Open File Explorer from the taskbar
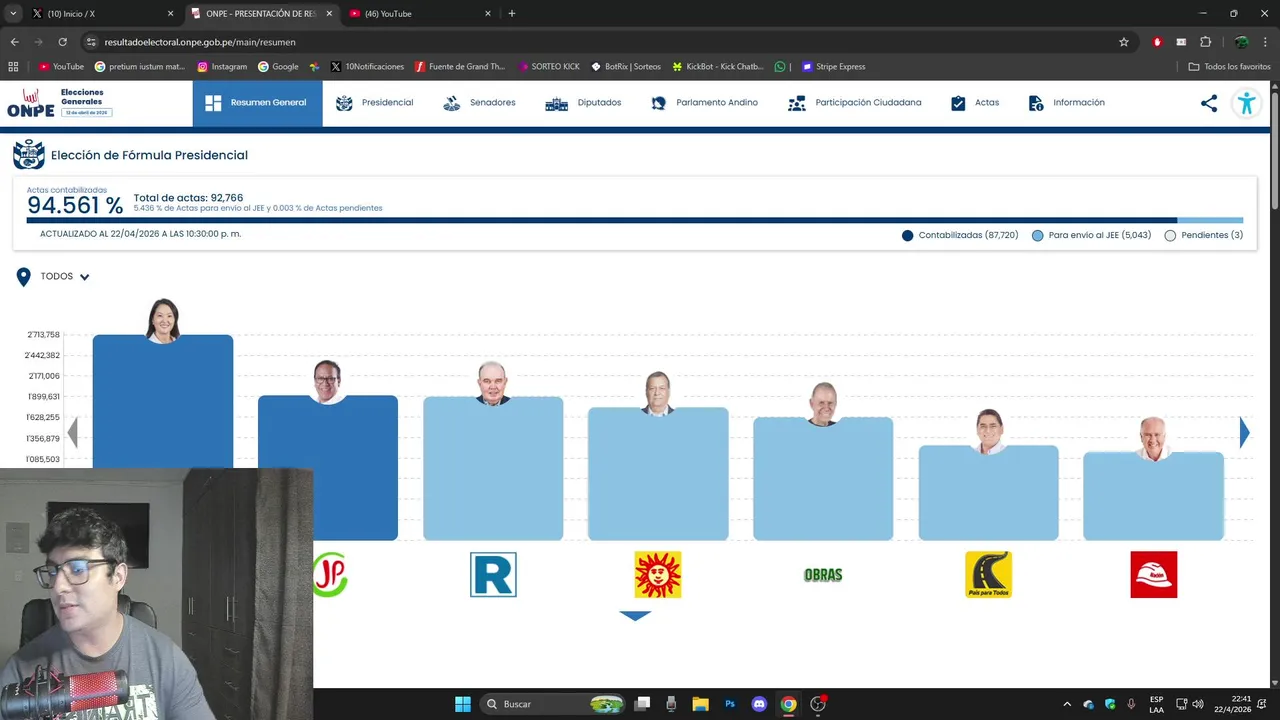 pyautogui.click(x=700, y=704)
